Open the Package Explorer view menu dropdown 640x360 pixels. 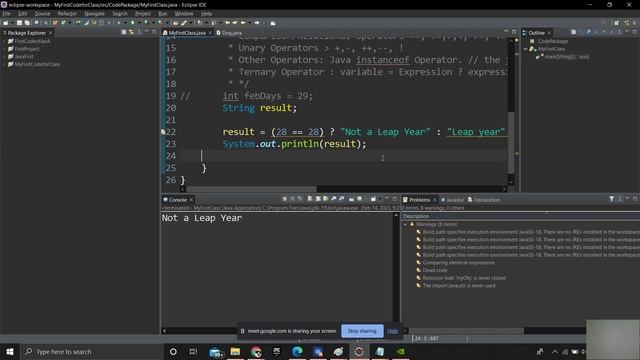click(x=140, y=32)
